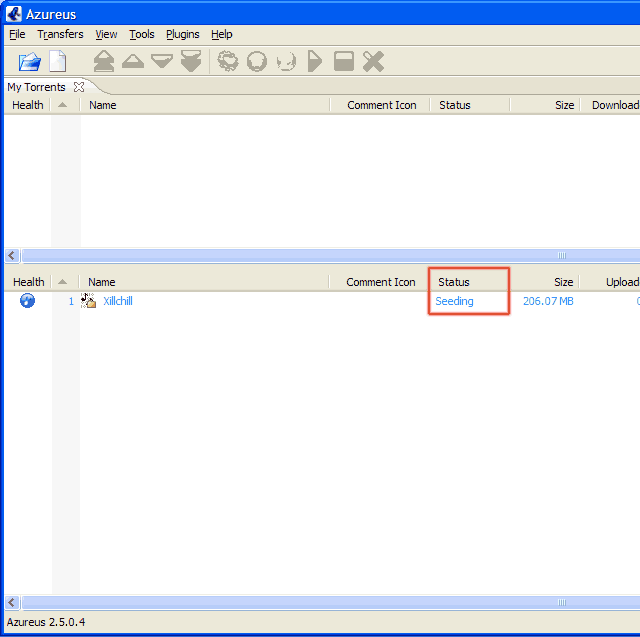Click the Open torrent folder icon
This screenshot has width=640, height=637.
(29, 61)
